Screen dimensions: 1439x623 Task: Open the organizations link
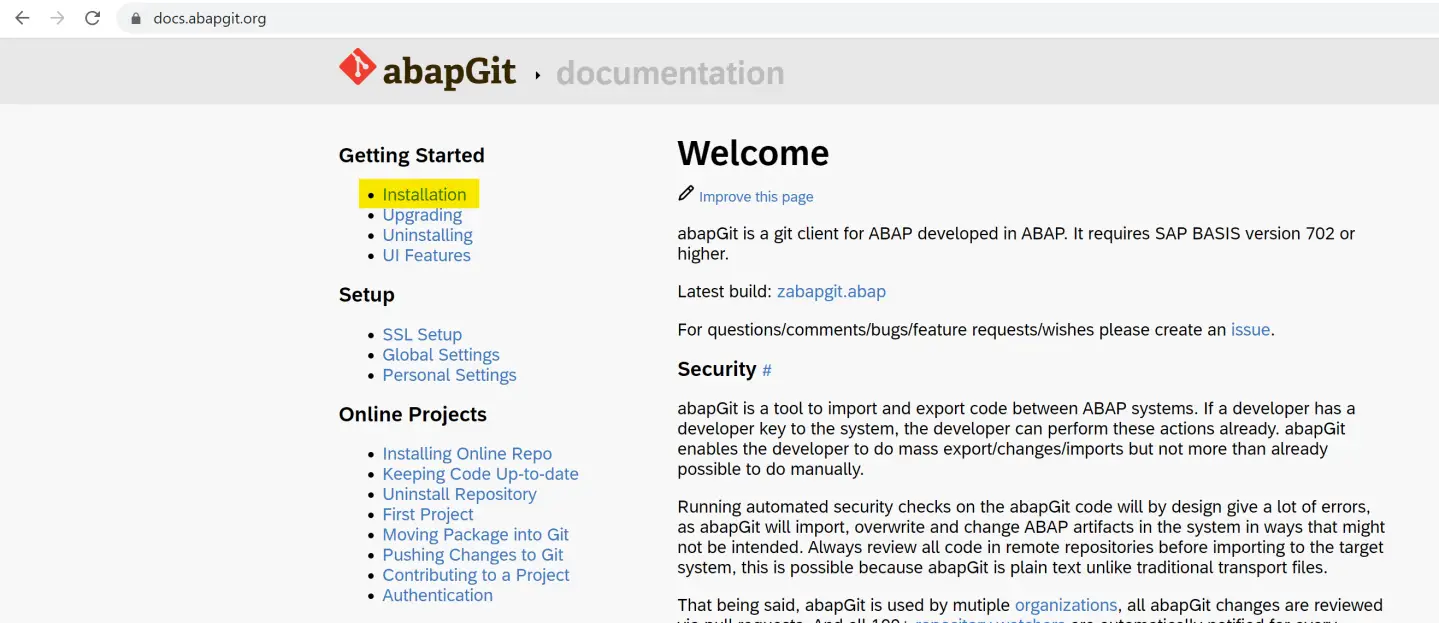1066,605
